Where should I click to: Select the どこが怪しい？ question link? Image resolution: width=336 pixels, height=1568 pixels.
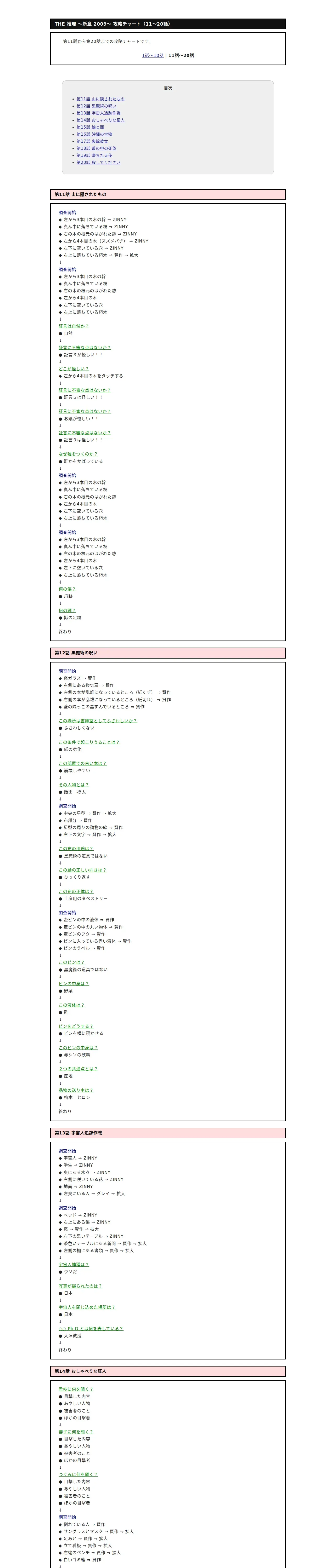pos(74,369)
